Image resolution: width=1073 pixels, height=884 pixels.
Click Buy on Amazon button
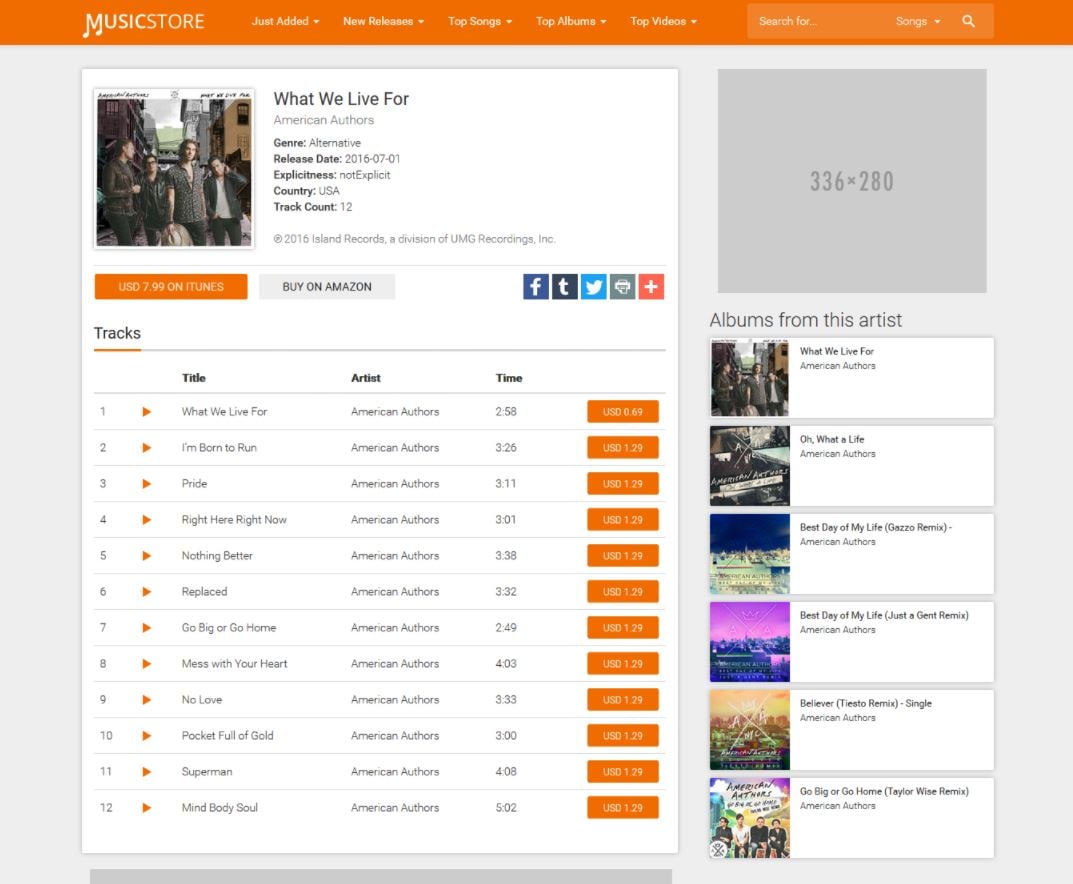(x=327, y=287)
